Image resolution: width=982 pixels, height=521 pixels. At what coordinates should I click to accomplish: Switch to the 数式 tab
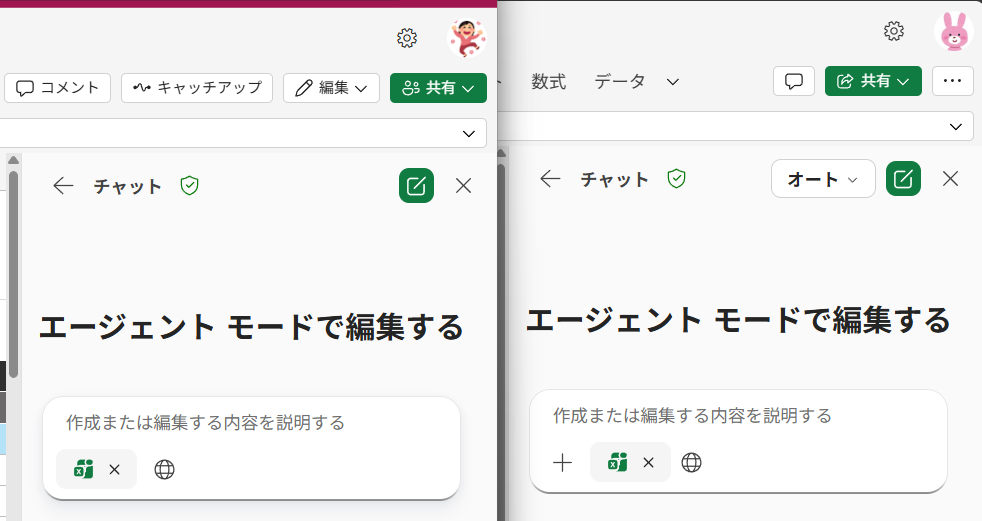coord(548,81)
